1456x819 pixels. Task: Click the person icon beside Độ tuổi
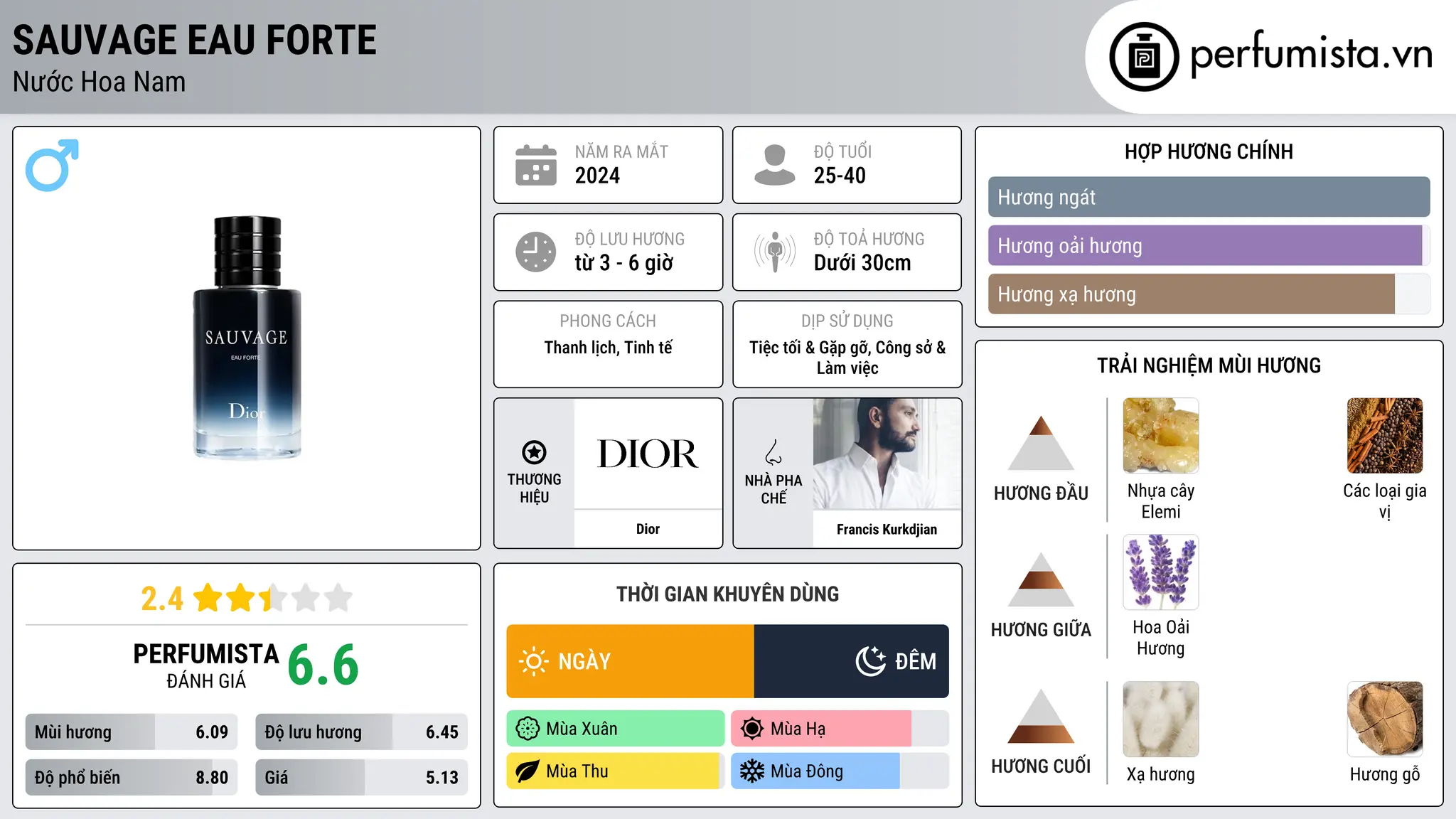(774, 165)
